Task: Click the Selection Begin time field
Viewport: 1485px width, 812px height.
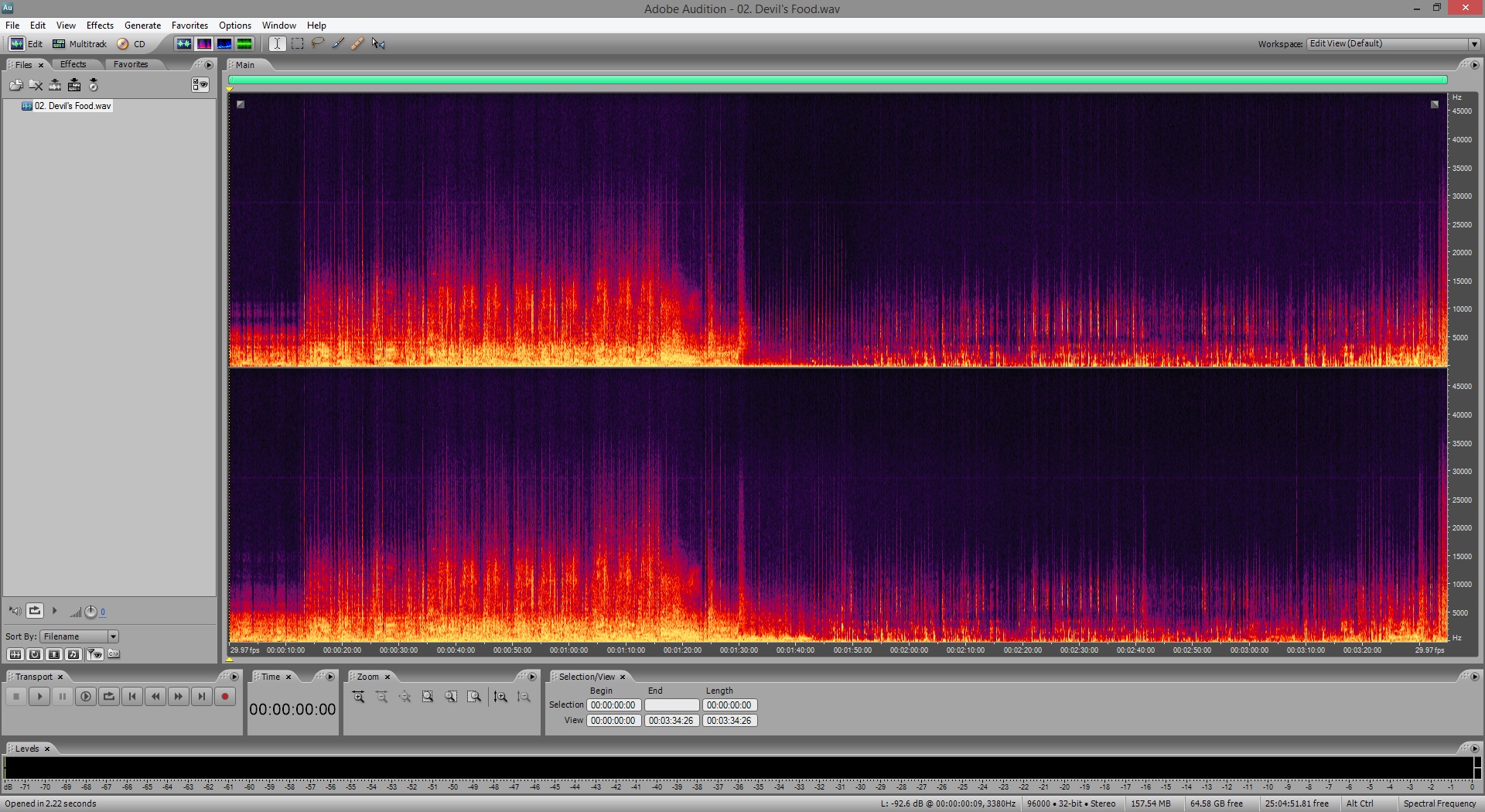Action: (613, 705)
